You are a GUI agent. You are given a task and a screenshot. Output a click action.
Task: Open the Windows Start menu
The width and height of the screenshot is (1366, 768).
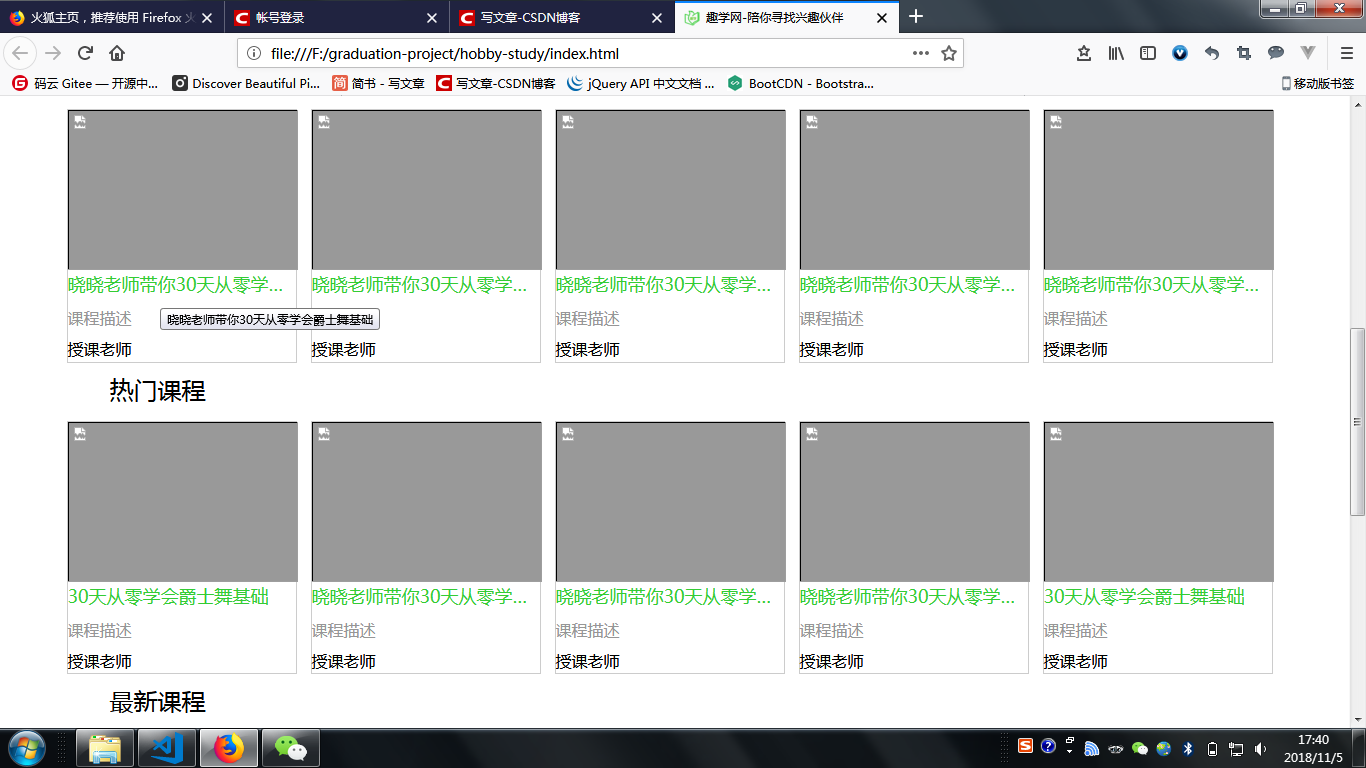pyautogui.click(x=25, y=748)
